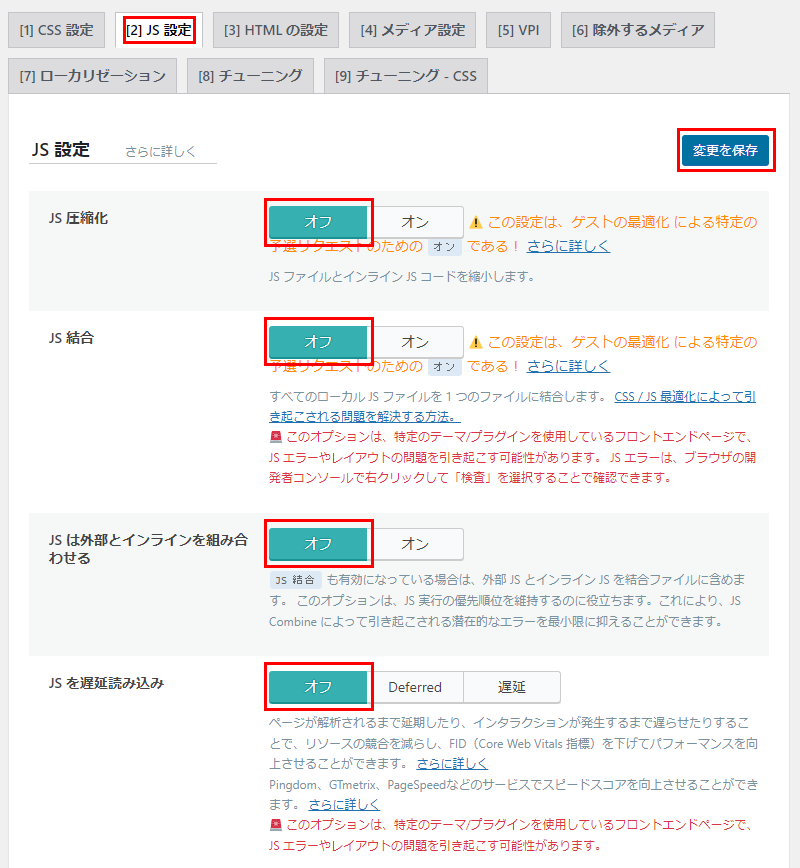
Task: Choose Deferred for JS を遅延読み込み
Action: pos(415,687)
